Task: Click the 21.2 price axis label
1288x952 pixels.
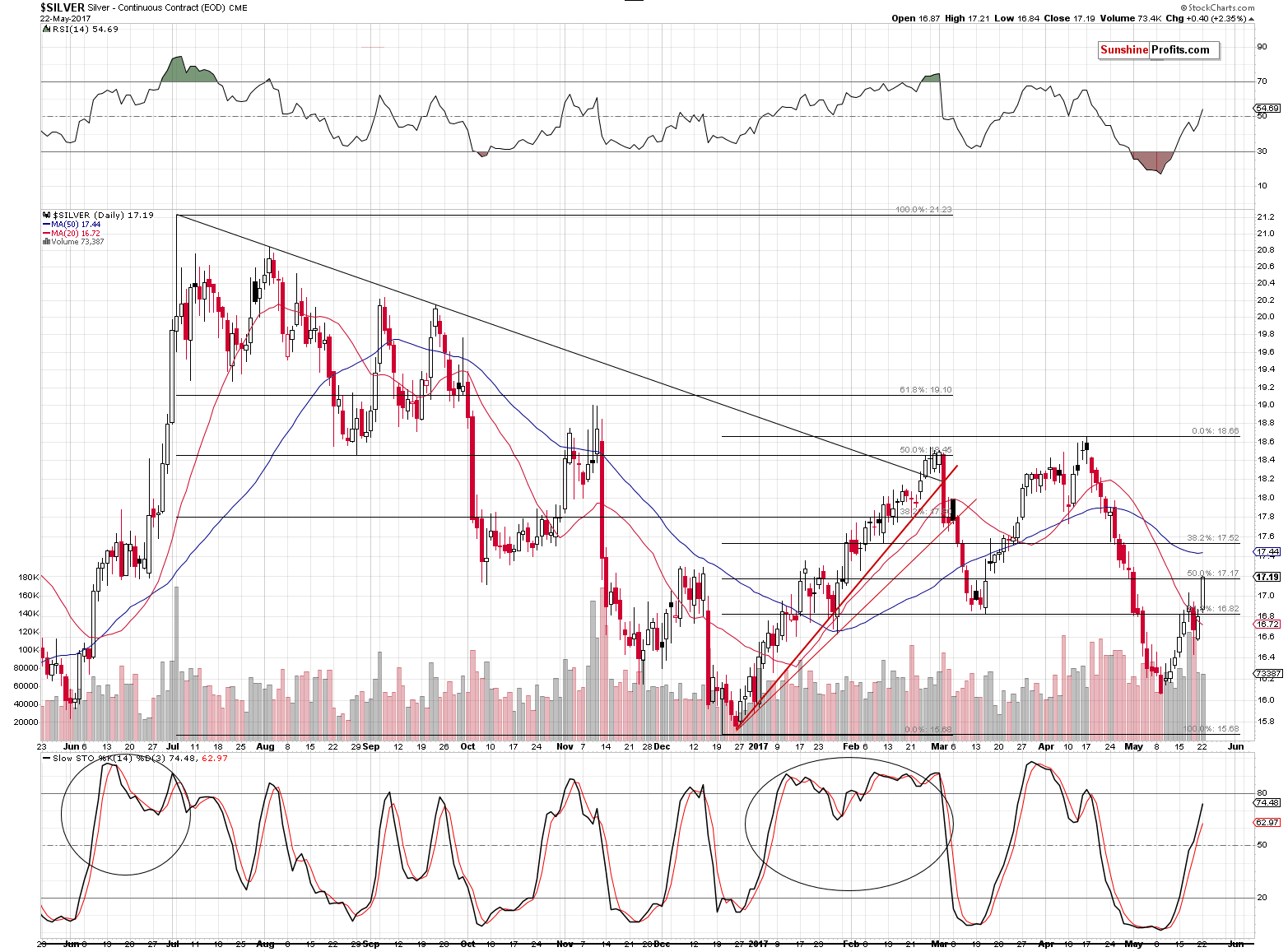Action: point(1267,217)
